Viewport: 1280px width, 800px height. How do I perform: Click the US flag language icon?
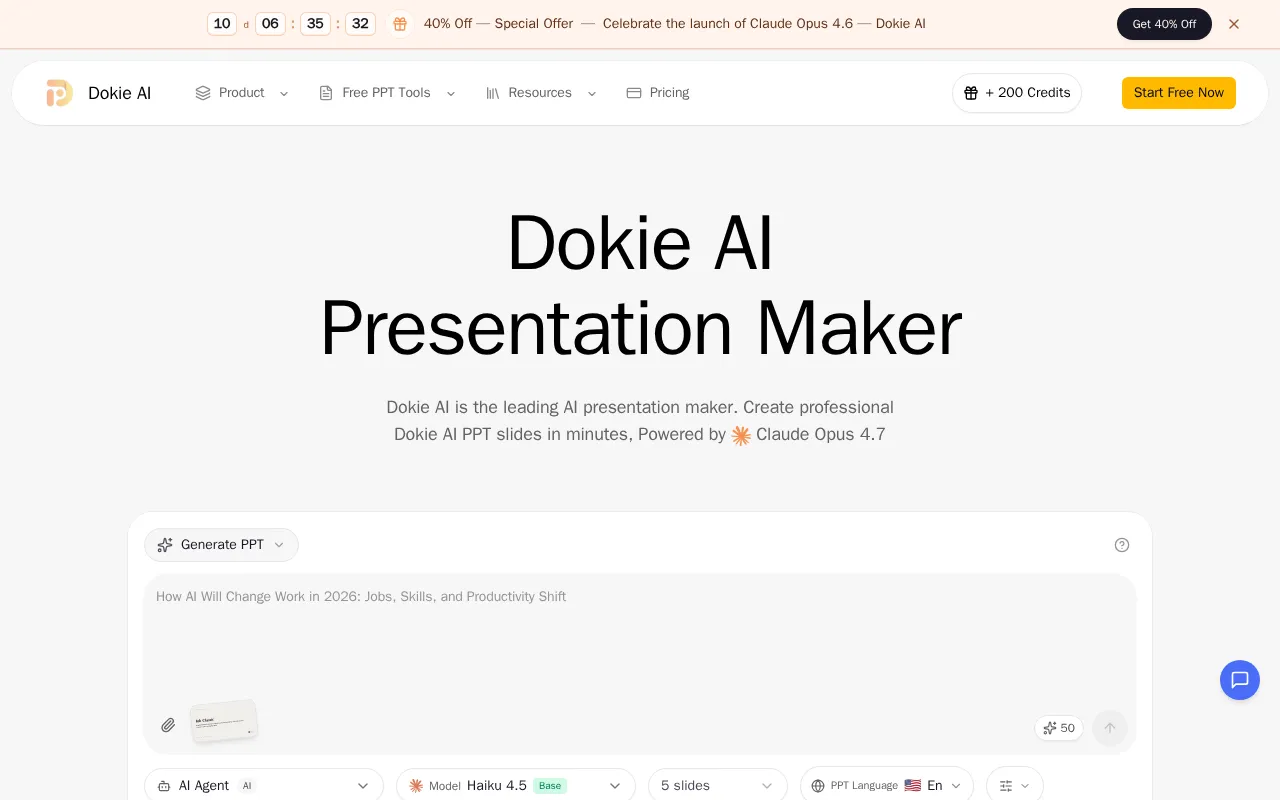(x=913, y=785)
